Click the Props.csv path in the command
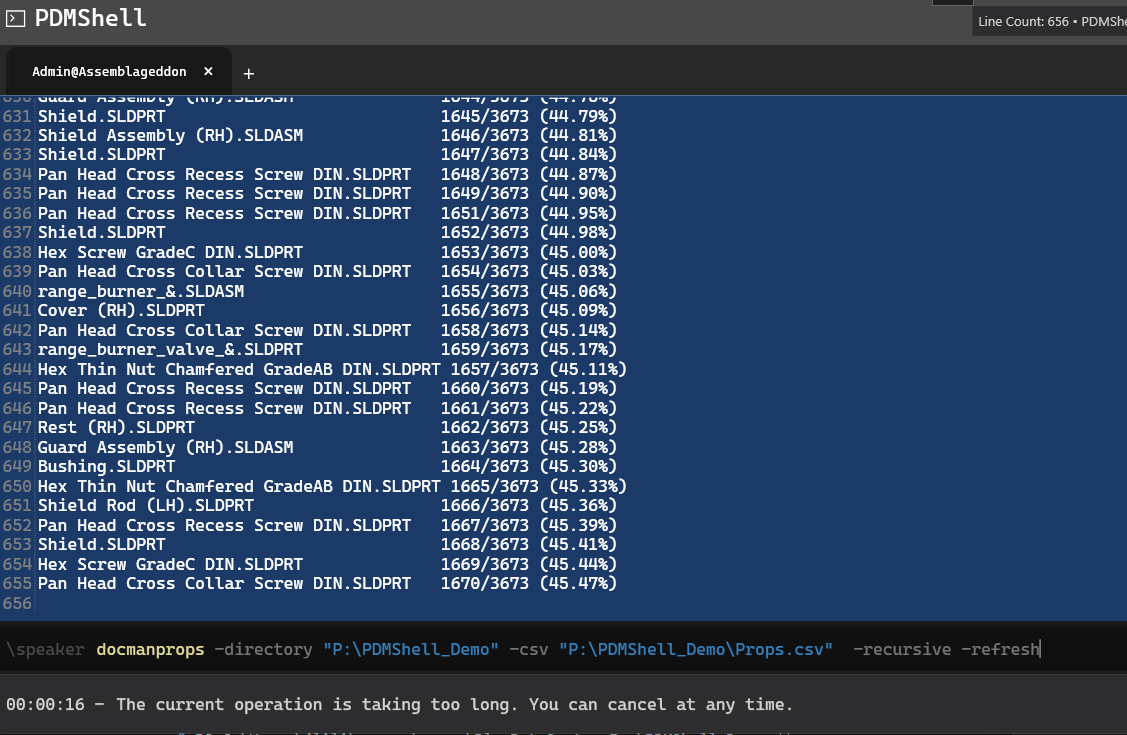Viewport: 1127px width, 735px height. coord(695,650)
